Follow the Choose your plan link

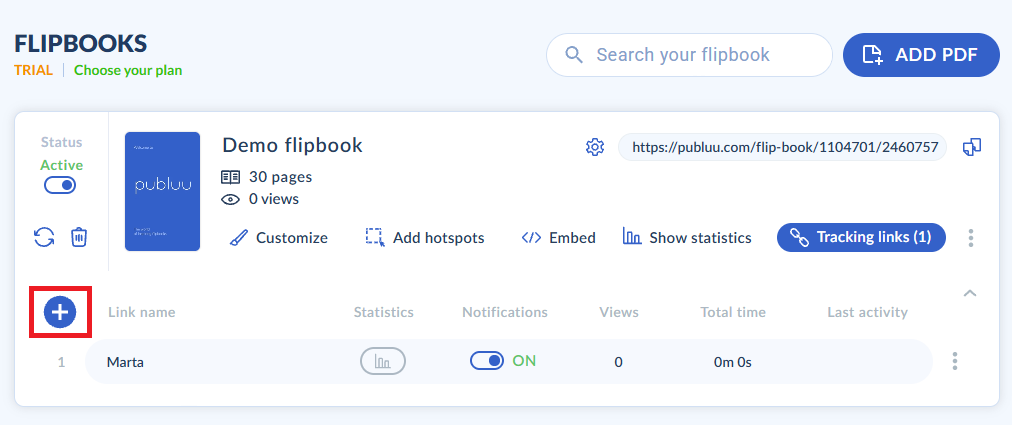coord(128,70)
